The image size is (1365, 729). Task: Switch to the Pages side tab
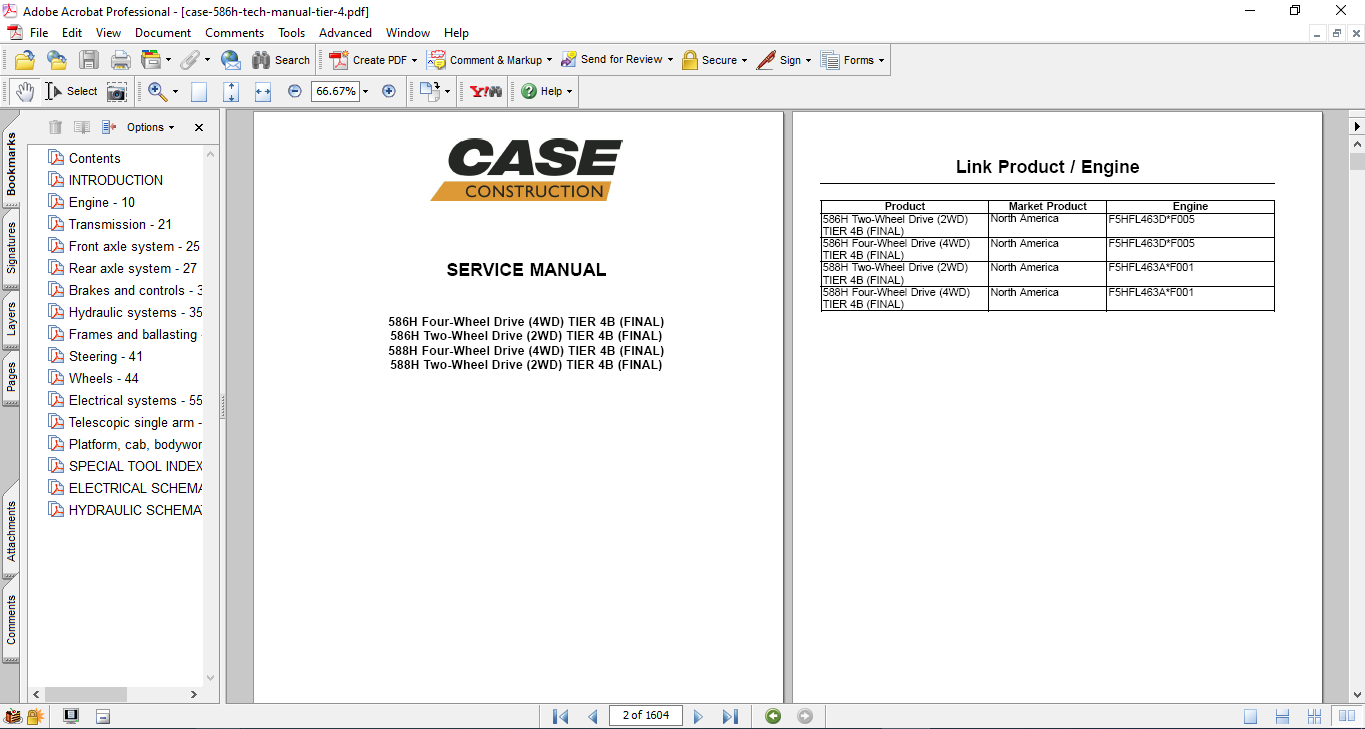(11, 378)
